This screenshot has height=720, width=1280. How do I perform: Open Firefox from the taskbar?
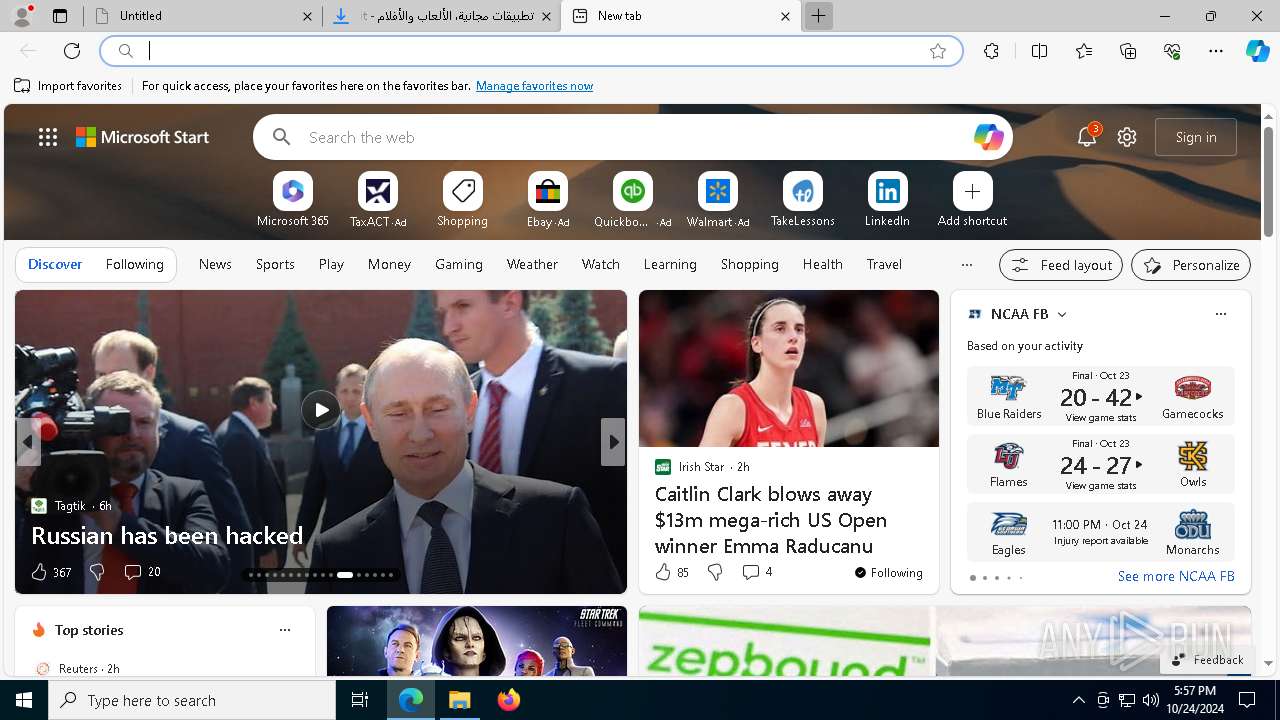click(x=509, y=700)
